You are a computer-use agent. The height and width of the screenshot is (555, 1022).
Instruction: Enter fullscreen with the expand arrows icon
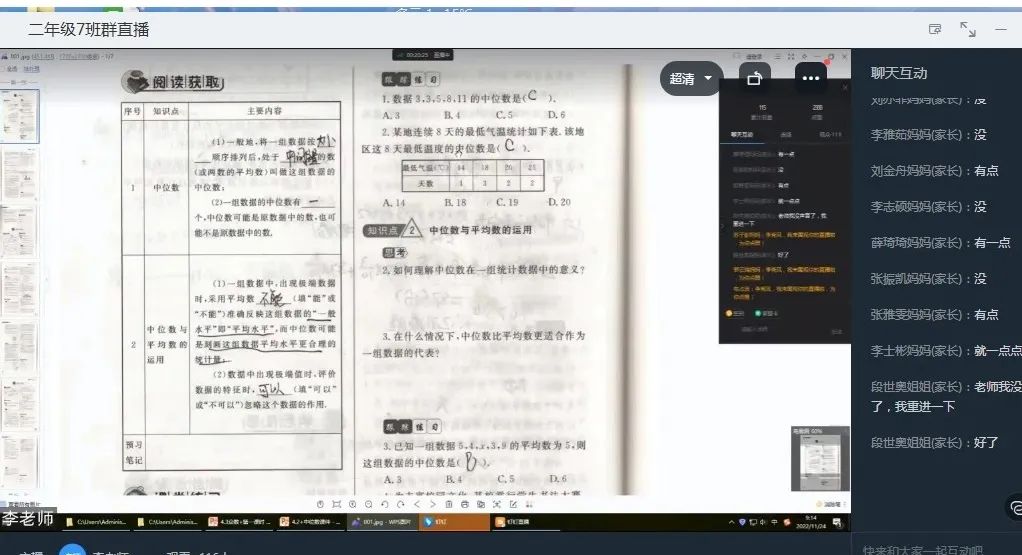click(x=968, y=30)
